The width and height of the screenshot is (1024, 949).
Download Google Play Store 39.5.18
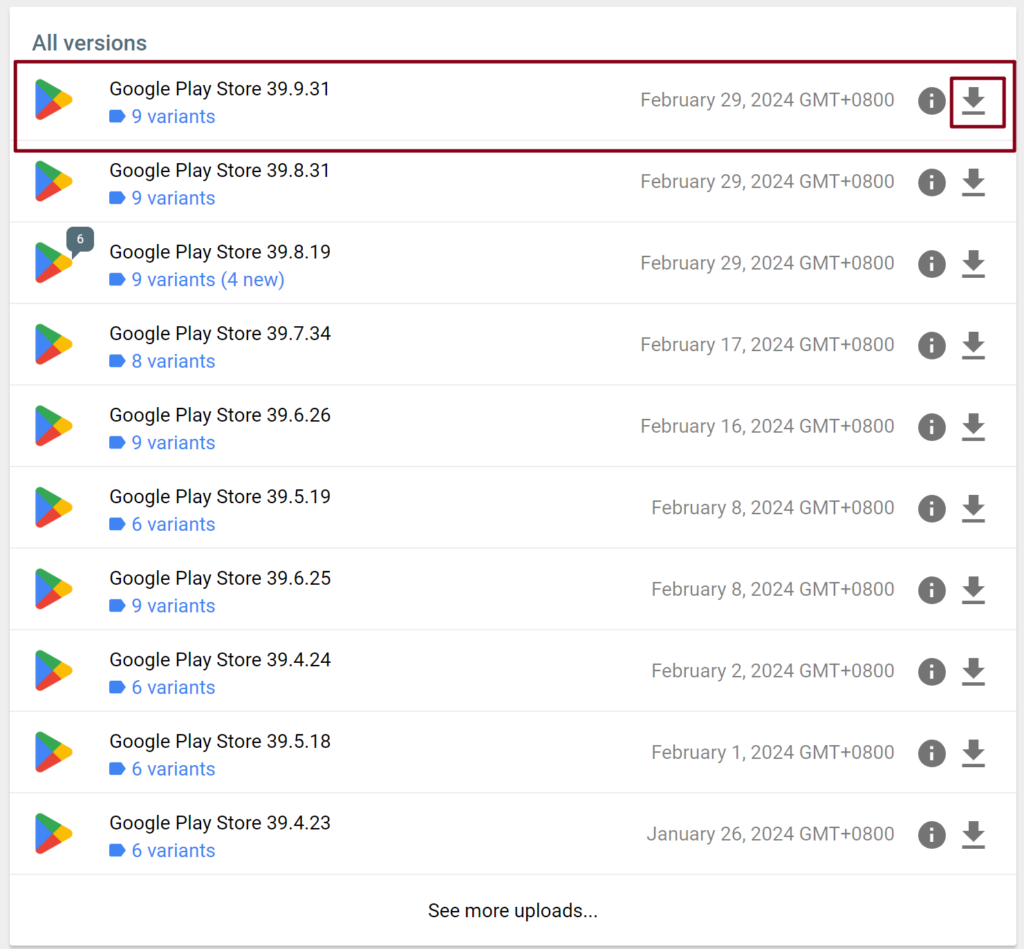973,753
